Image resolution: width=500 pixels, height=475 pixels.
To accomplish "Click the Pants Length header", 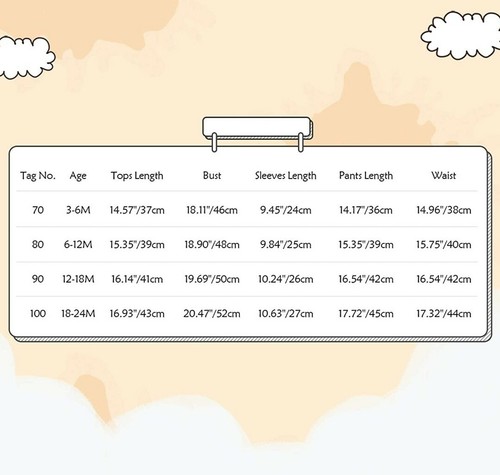I will coord(366,176).
